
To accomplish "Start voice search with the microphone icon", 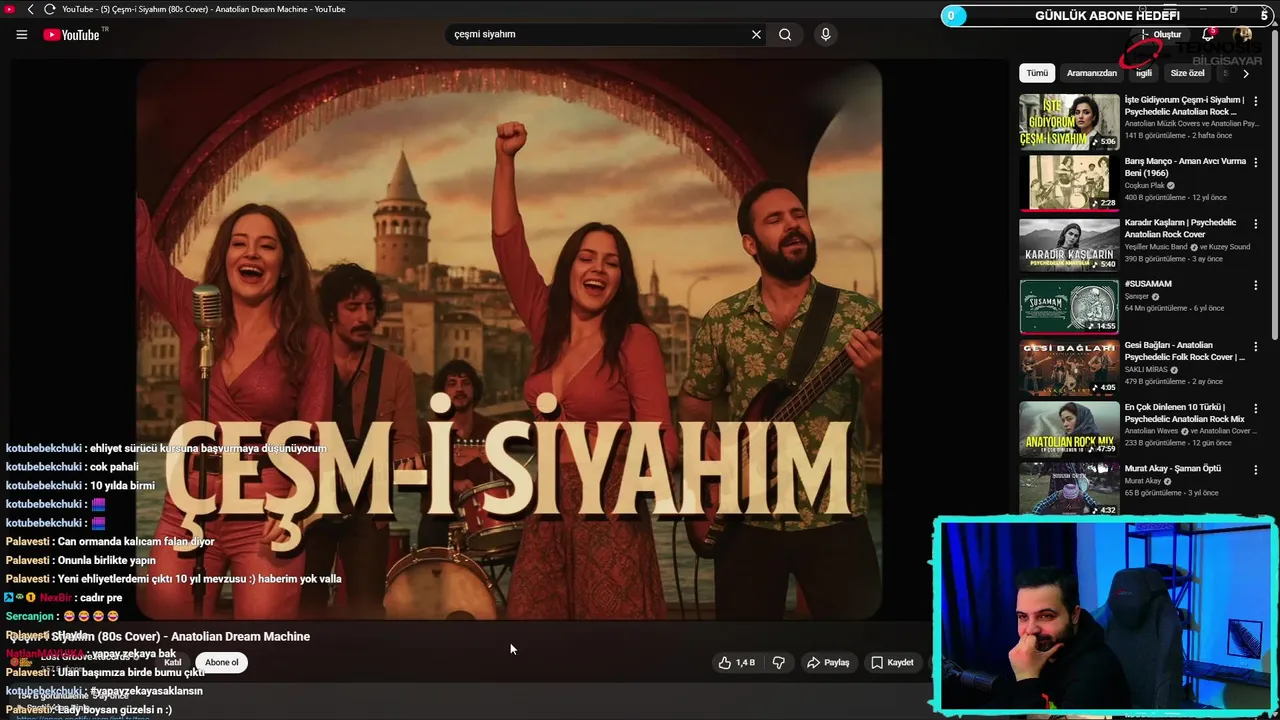I will coord(825,34).
